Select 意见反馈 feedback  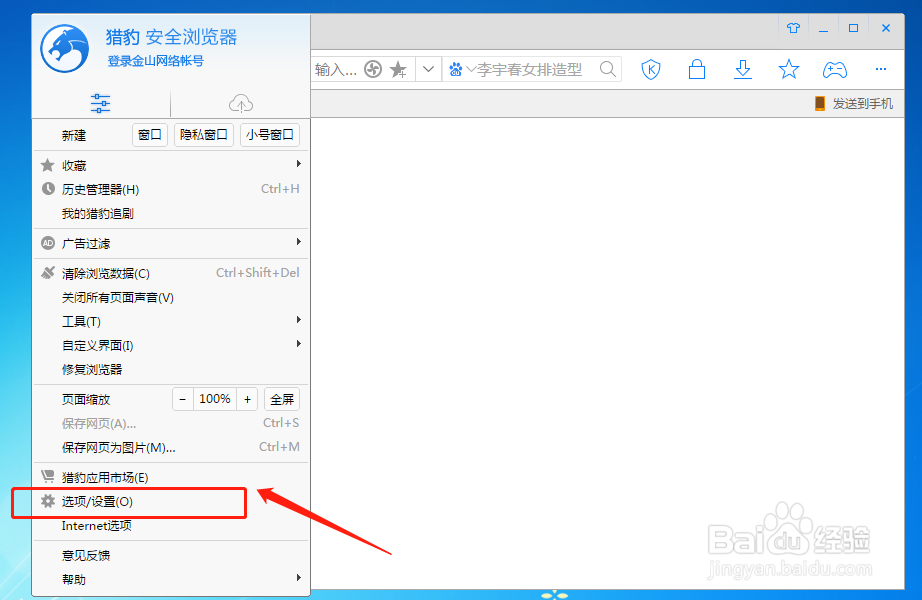(x=171, y=555)
